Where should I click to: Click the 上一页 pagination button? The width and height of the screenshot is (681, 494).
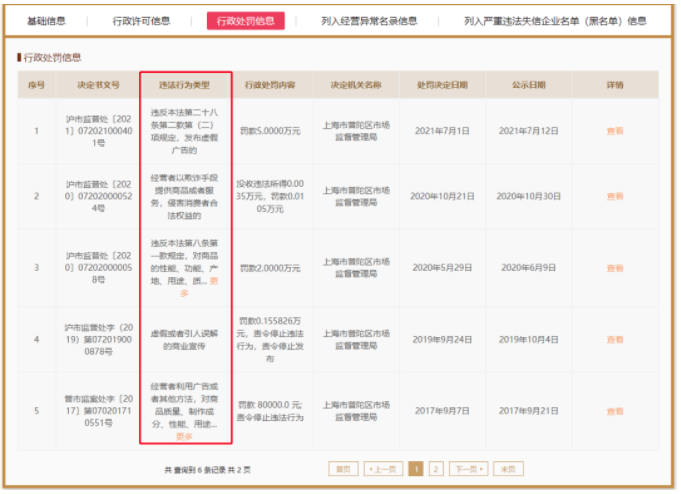coord(383,469)
